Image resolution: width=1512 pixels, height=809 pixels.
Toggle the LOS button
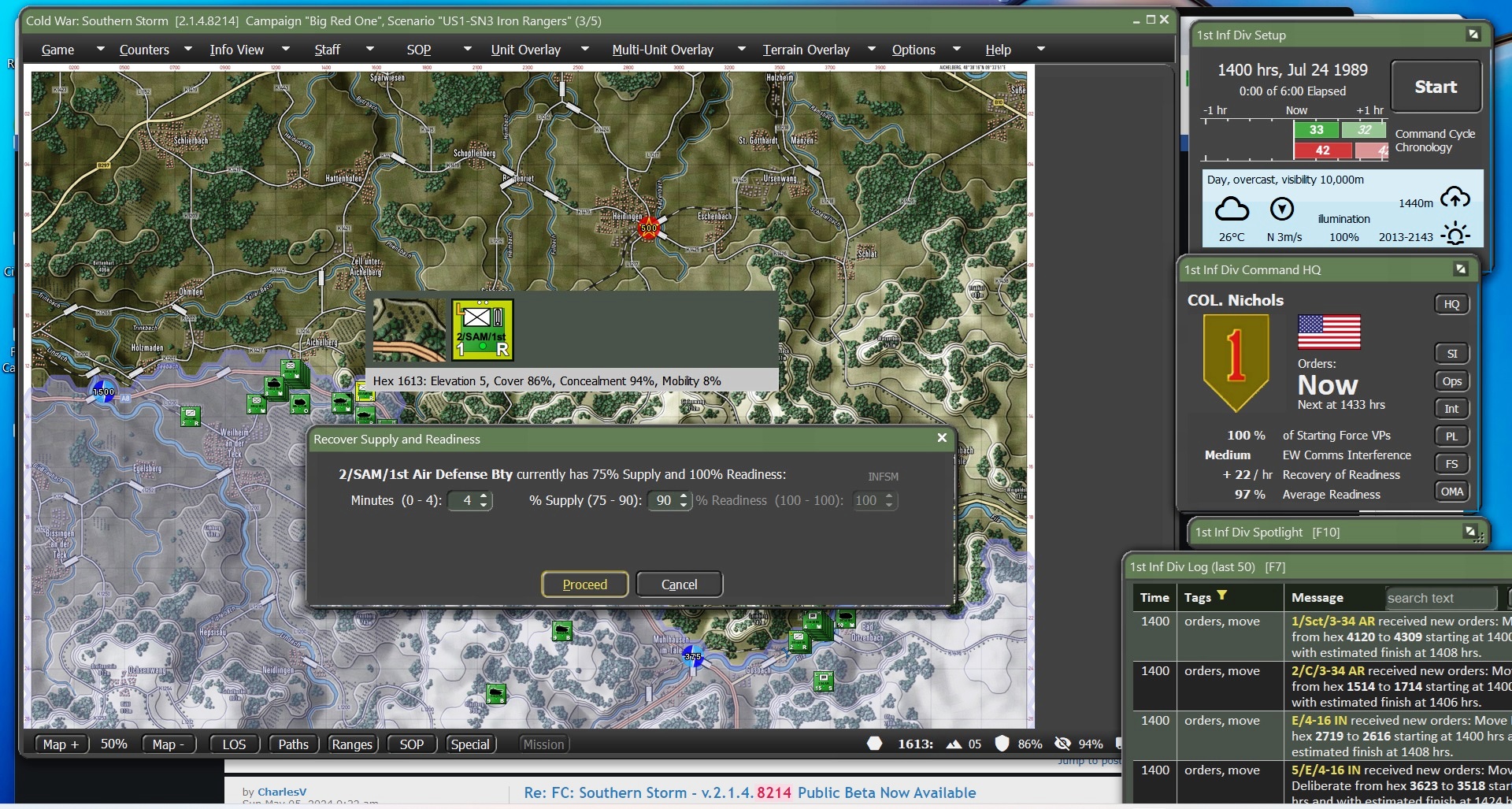234,744
